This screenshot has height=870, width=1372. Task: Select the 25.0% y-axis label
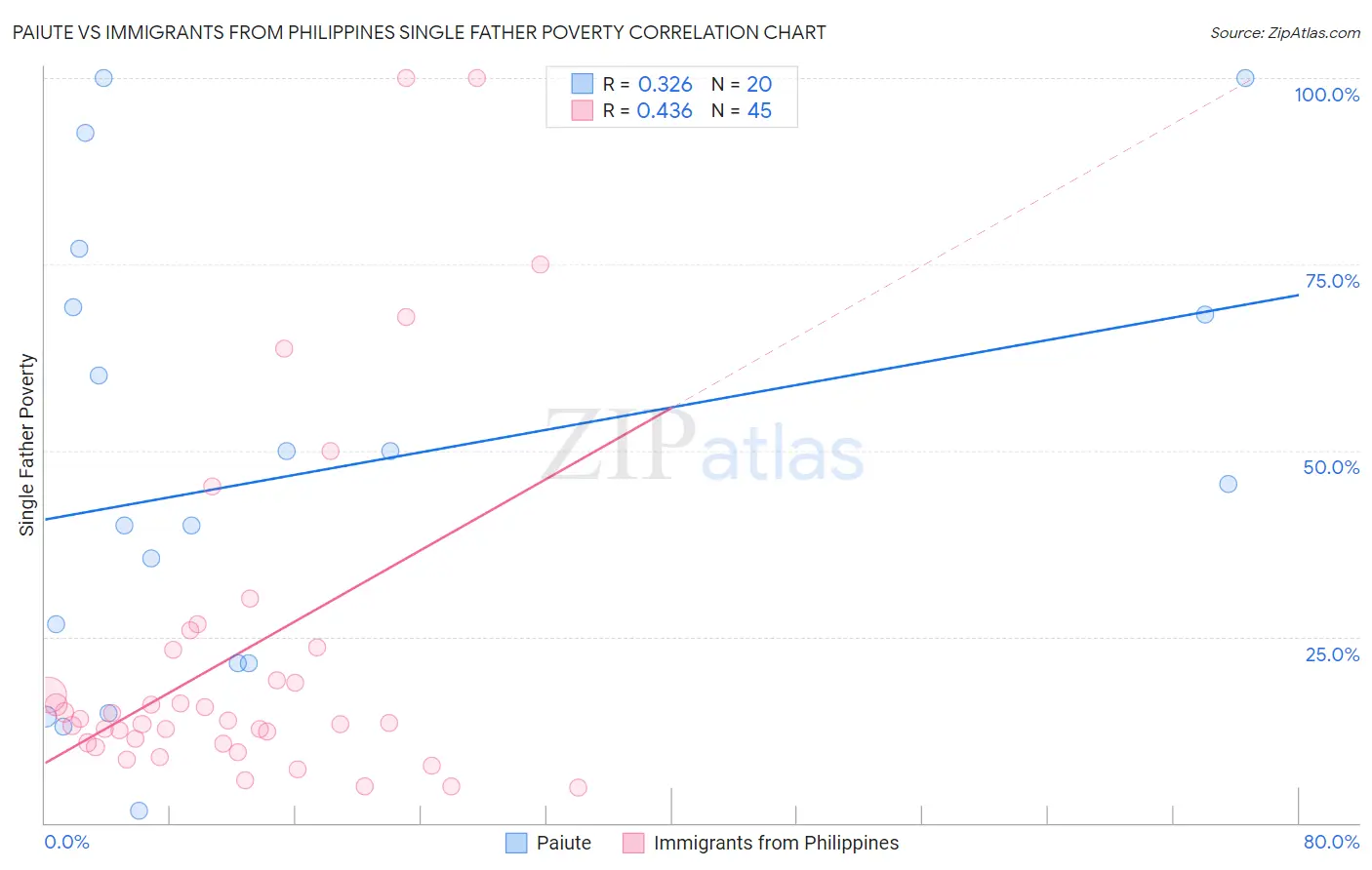point(1333,654)
